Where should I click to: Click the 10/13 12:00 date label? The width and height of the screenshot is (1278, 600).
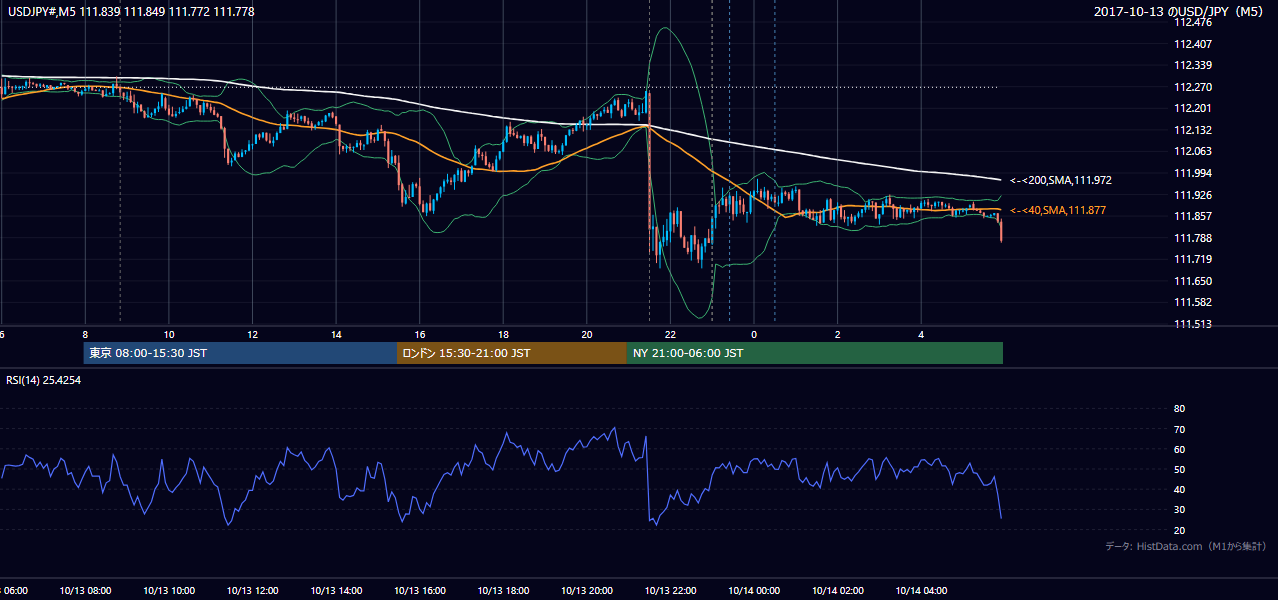[252, 591]
